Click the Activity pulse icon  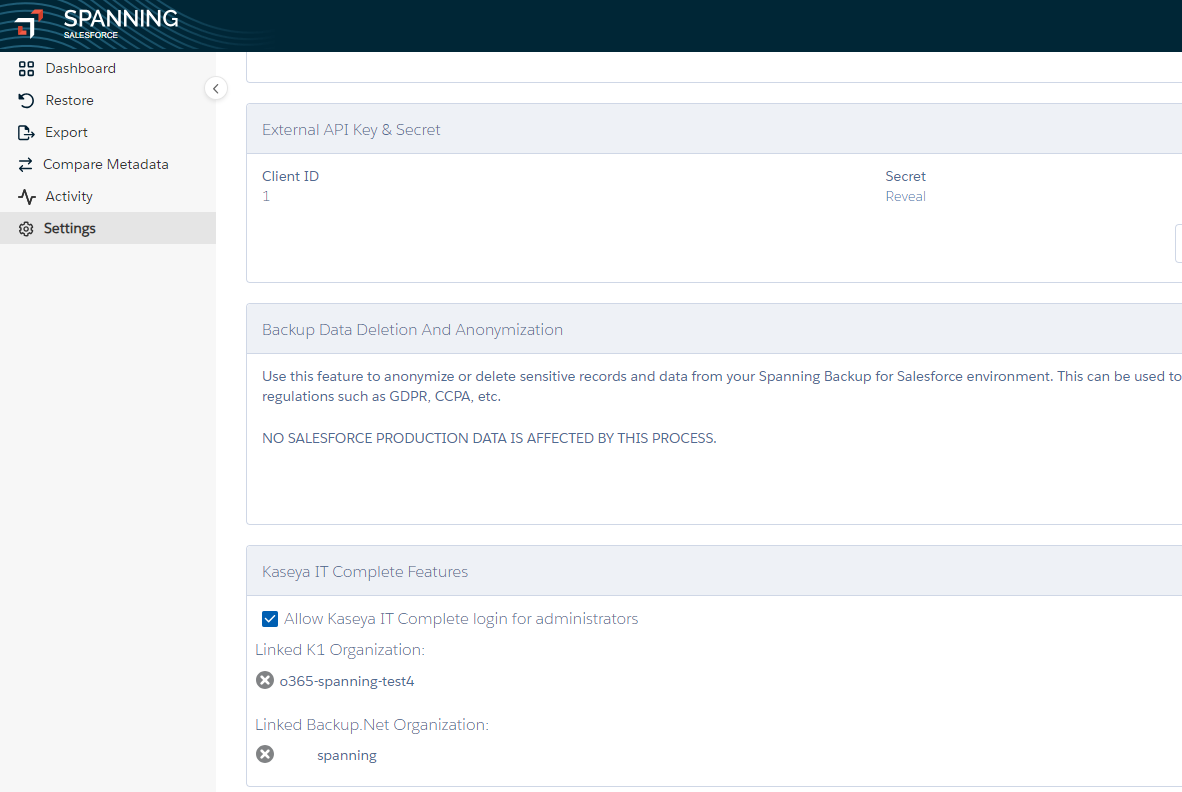pos(26,197)
